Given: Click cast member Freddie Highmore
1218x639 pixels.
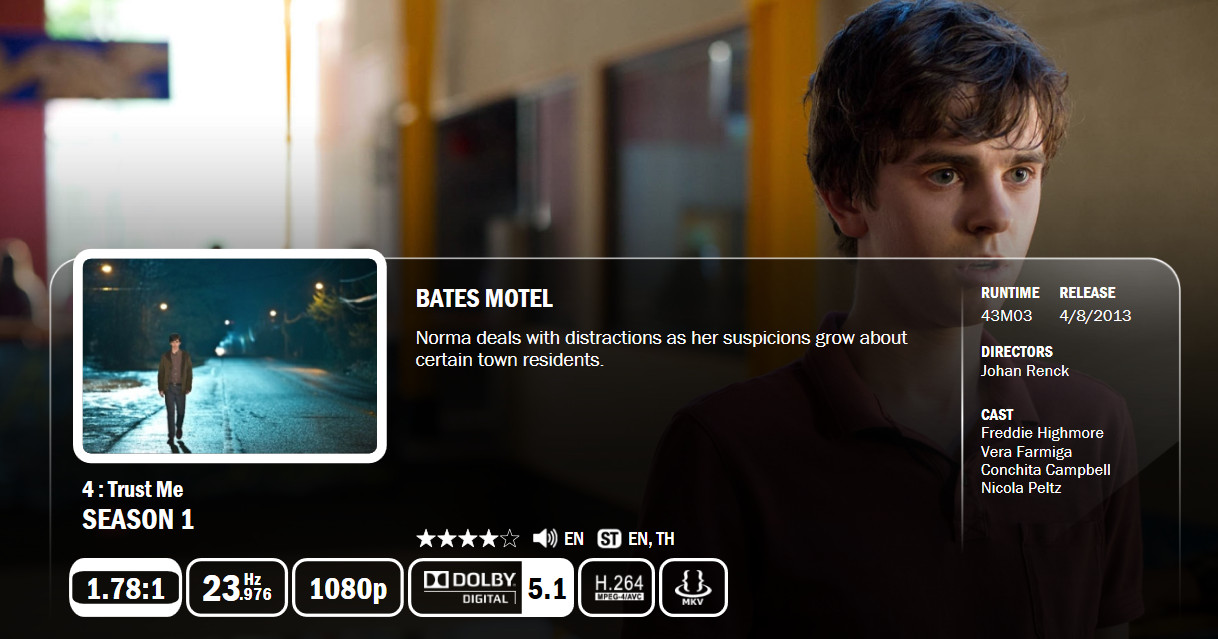Looking at the screenshot, I should click(1042, 433).
